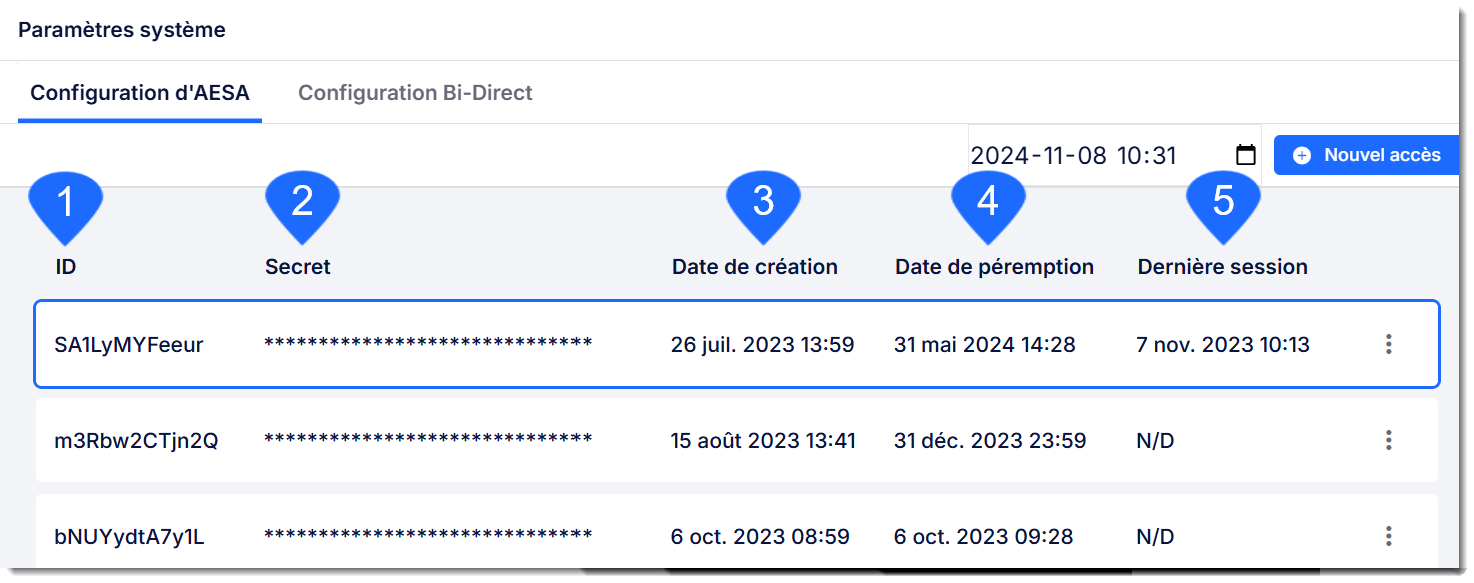
Task: Click callout marker number 2
Action: [x=302, y=206]
